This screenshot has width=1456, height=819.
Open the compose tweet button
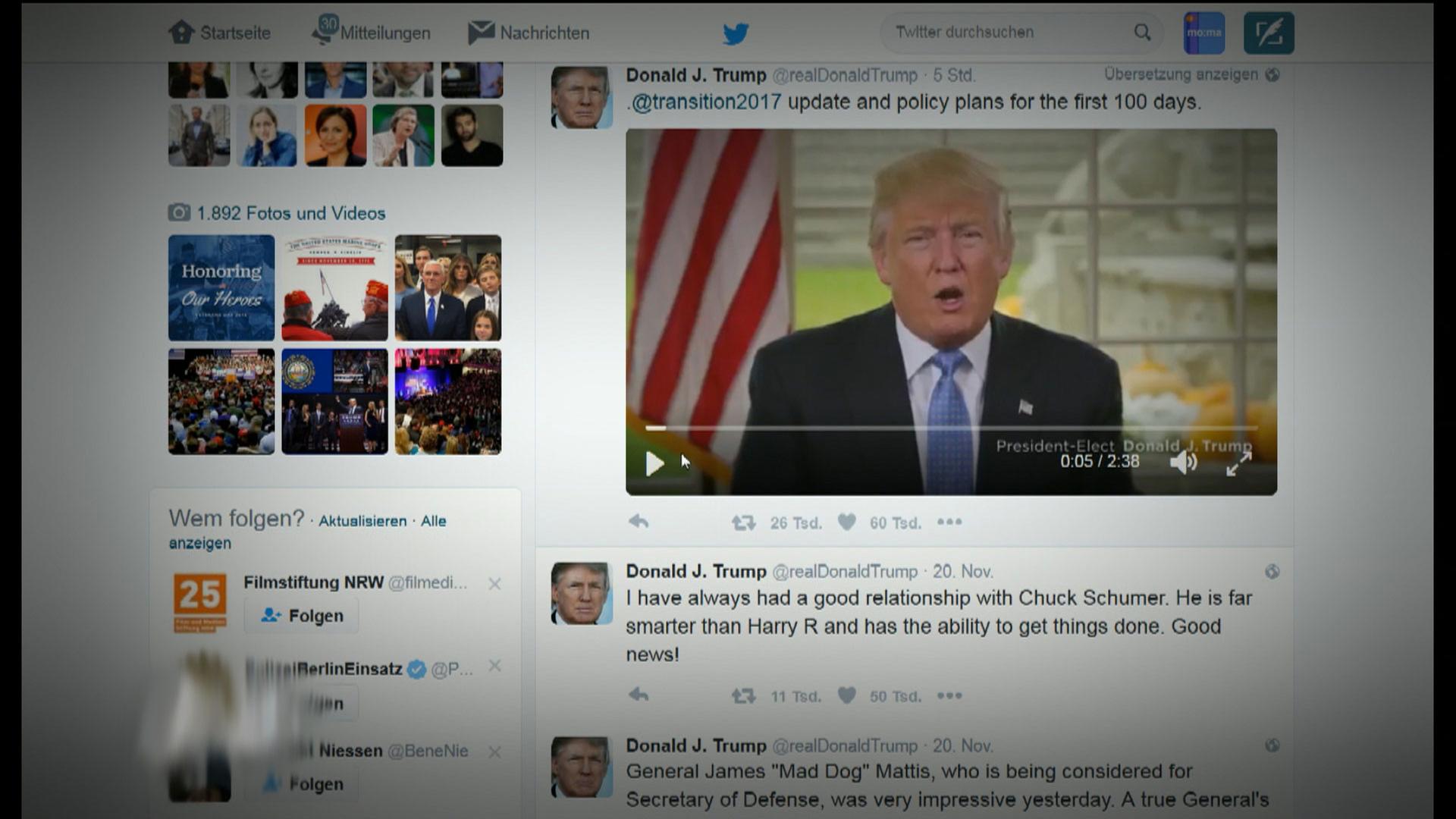pyautogui.click(x=1269, y=33)
